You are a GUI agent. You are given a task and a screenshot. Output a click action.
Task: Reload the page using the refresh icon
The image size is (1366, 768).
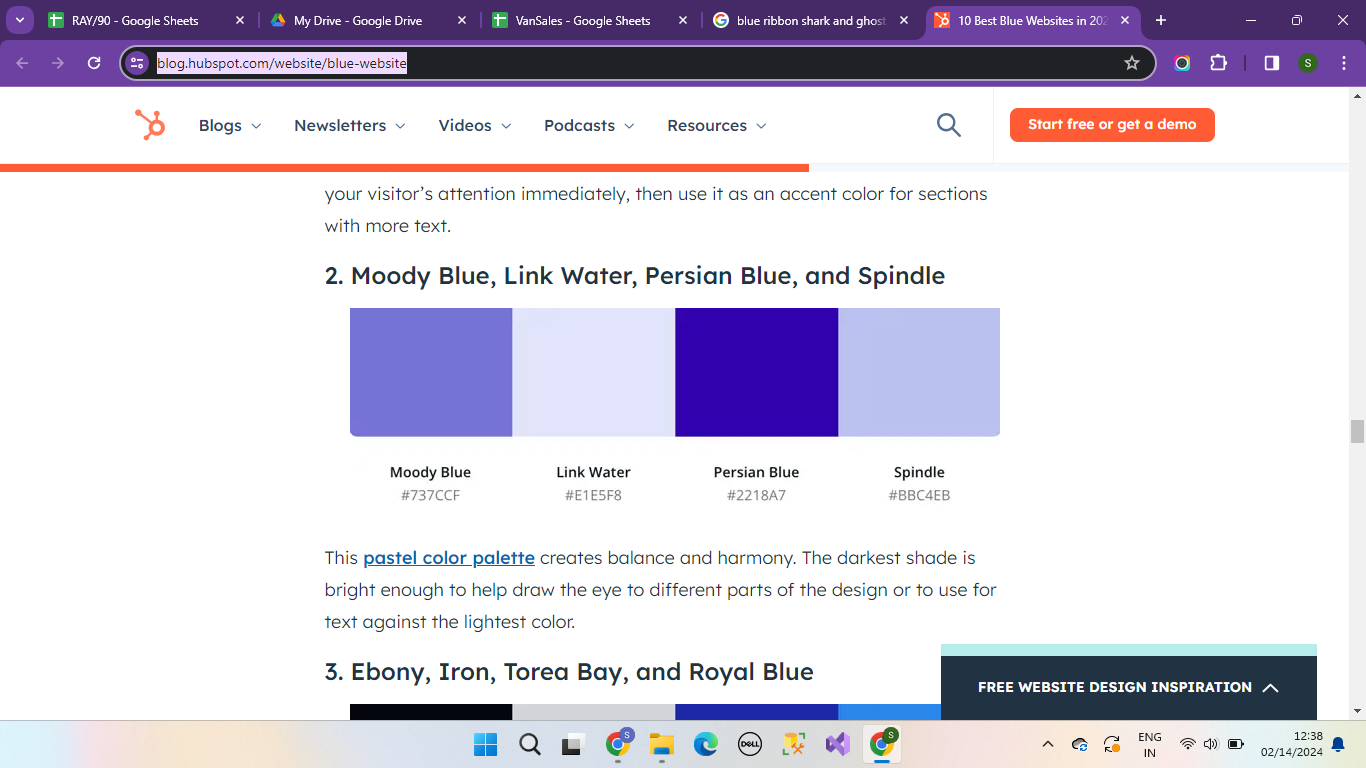click(94, 63)
